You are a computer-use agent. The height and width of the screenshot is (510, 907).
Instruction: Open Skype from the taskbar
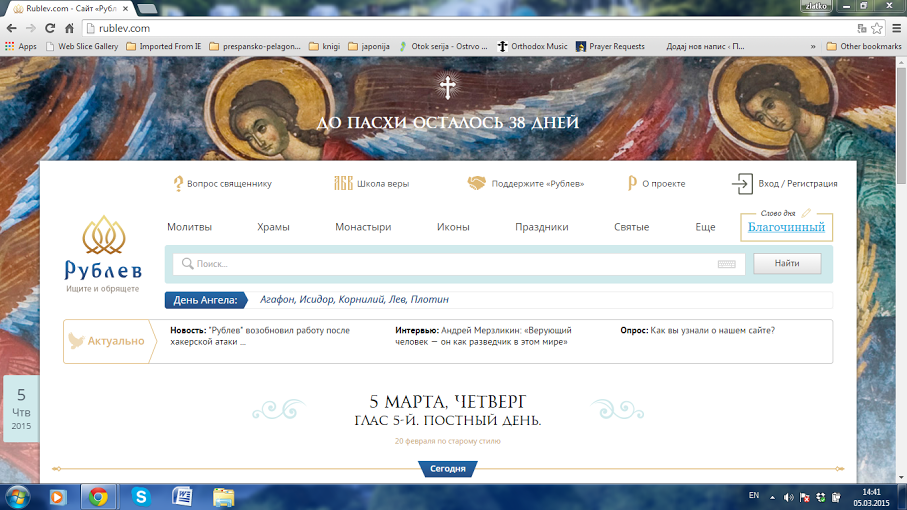141,497
